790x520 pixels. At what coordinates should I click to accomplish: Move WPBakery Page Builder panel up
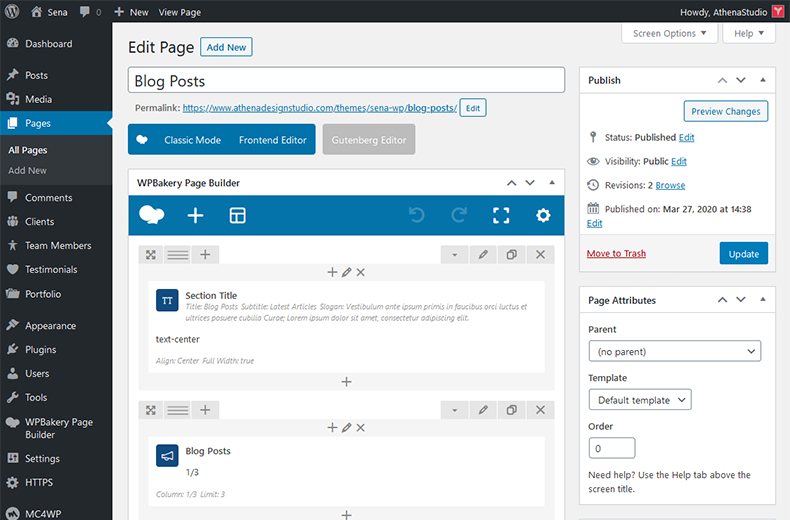[x=511, y=183]
